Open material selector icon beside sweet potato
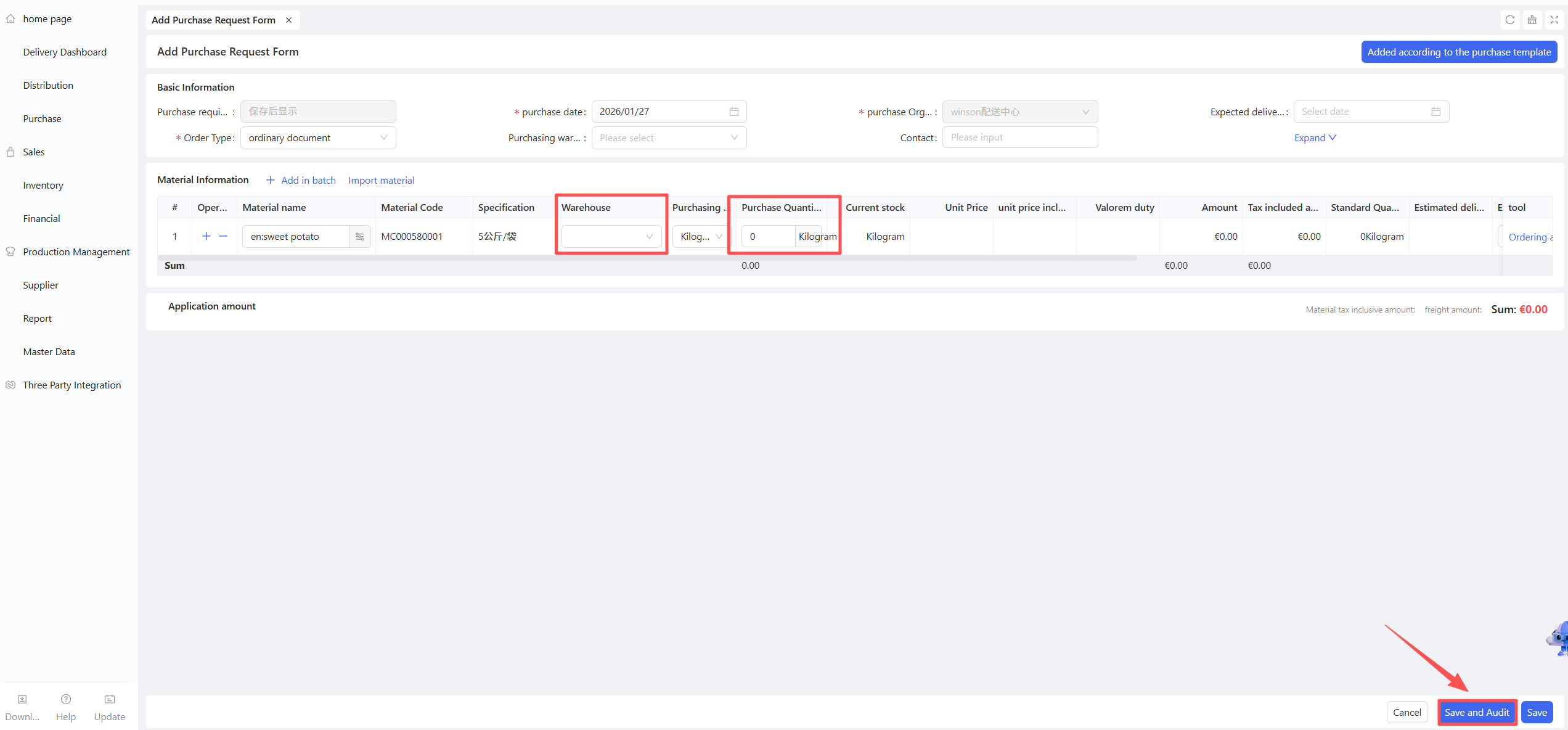This screenshot has height=730, width=1568. [x=360, y=236]
